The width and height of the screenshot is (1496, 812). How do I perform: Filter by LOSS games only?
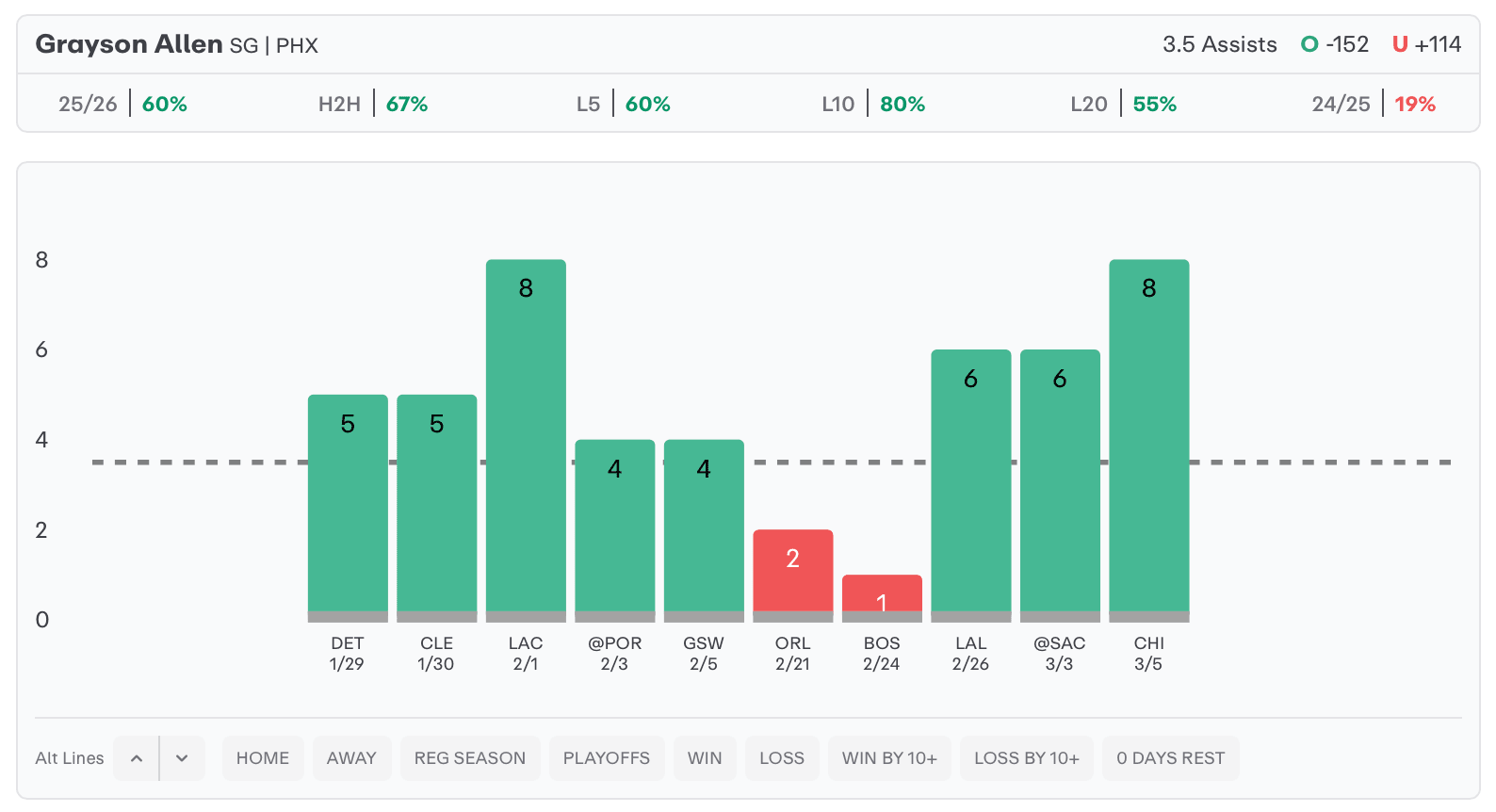(x=782, y=758)
